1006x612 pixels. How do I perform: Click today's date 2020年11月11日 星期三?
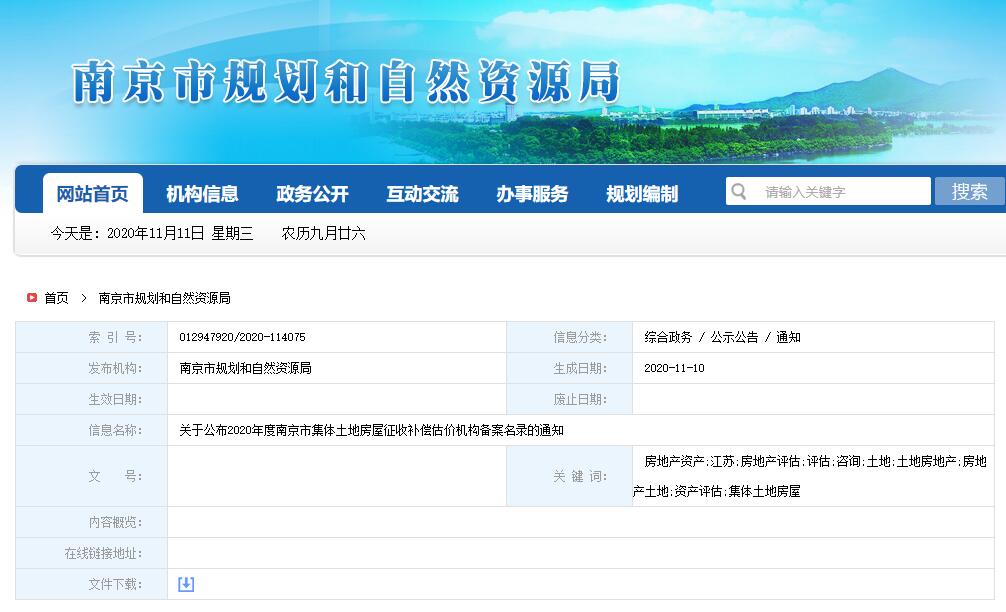pyautogui.click(x=152, y=233)
